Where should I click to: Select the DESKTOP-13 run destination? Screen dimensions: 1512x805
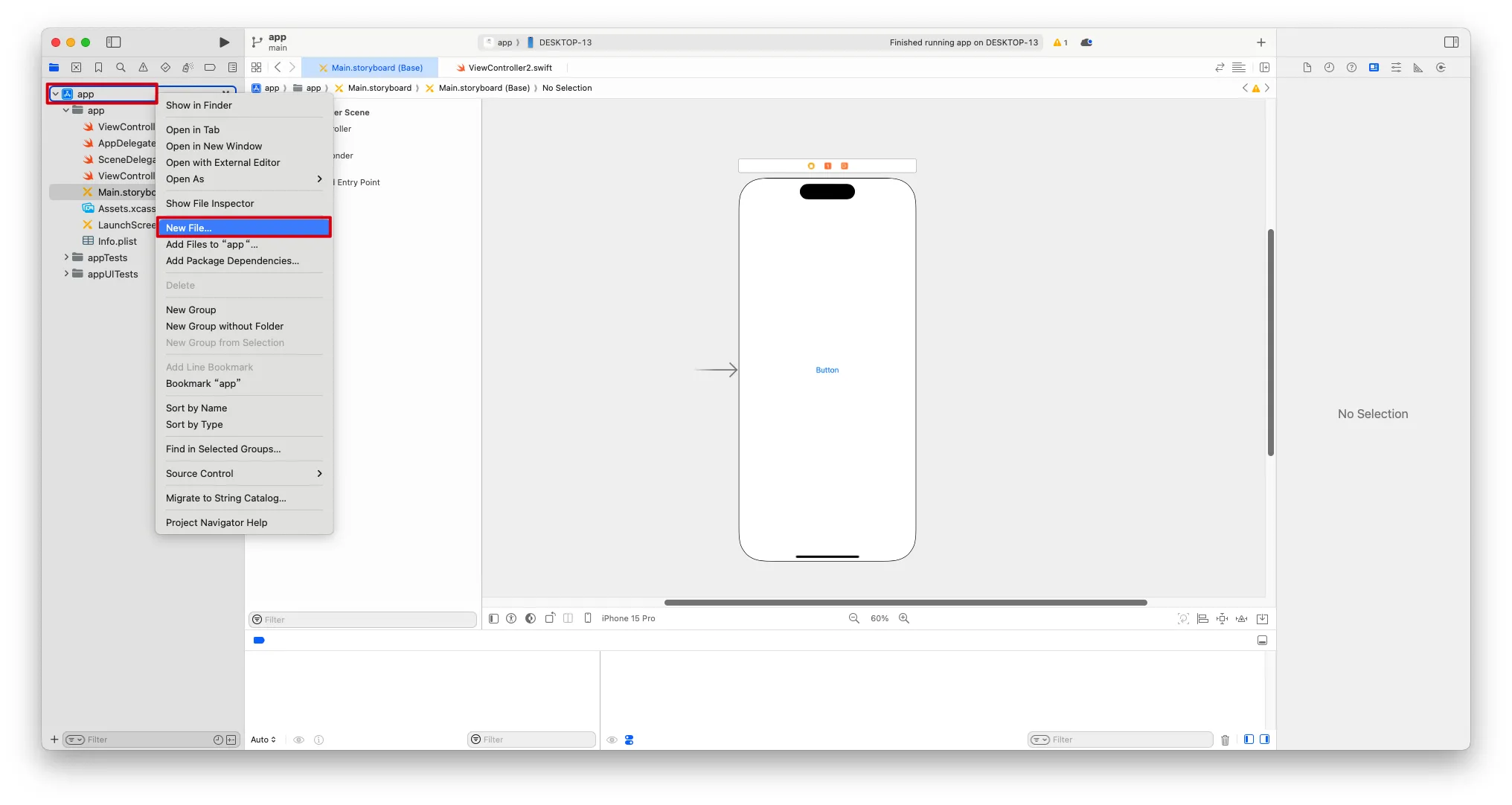point(559,42)
